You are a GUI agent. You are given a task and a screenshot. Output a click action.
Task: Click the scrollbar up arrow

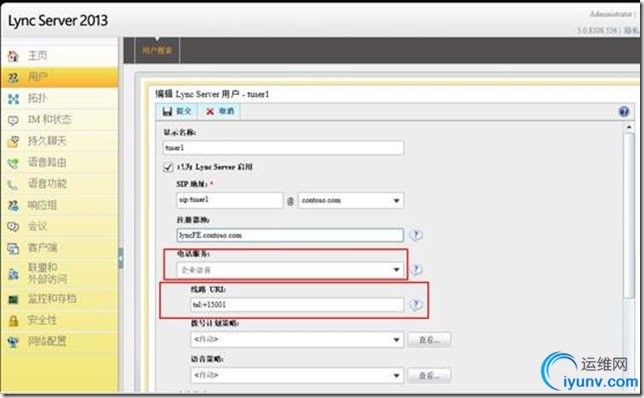tap(629, 127)
